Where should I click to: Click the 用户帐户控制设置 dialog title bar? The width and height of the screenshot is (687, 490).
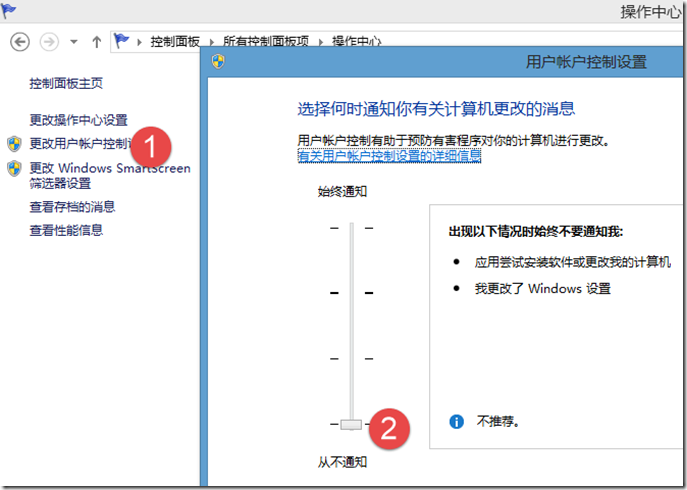444,62
